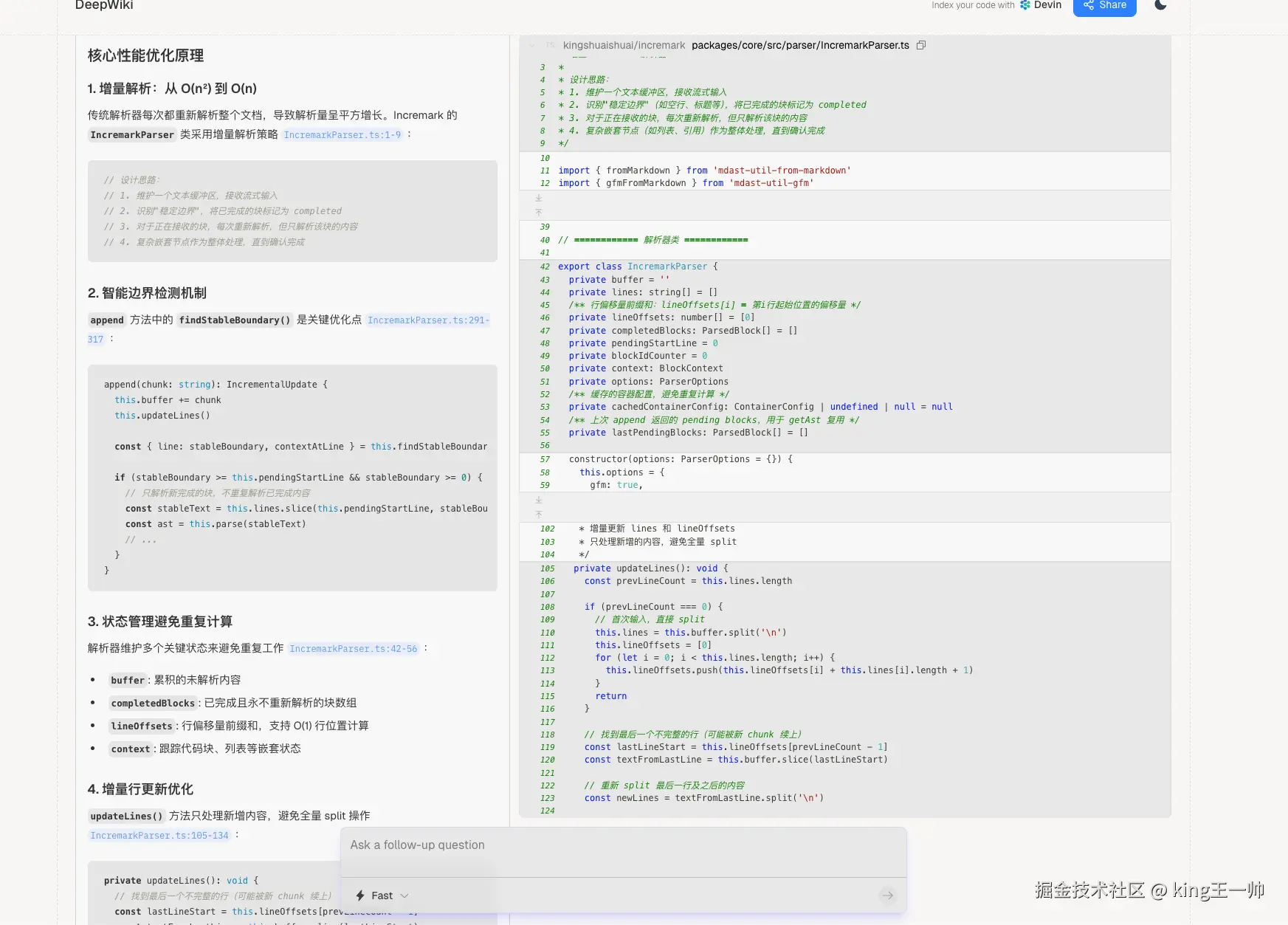Open the IncremarkParser.ts:105-134 source reference
The width and height of the screenshot is (1288, 925).
pyautogui.click(x=159, y=836)
